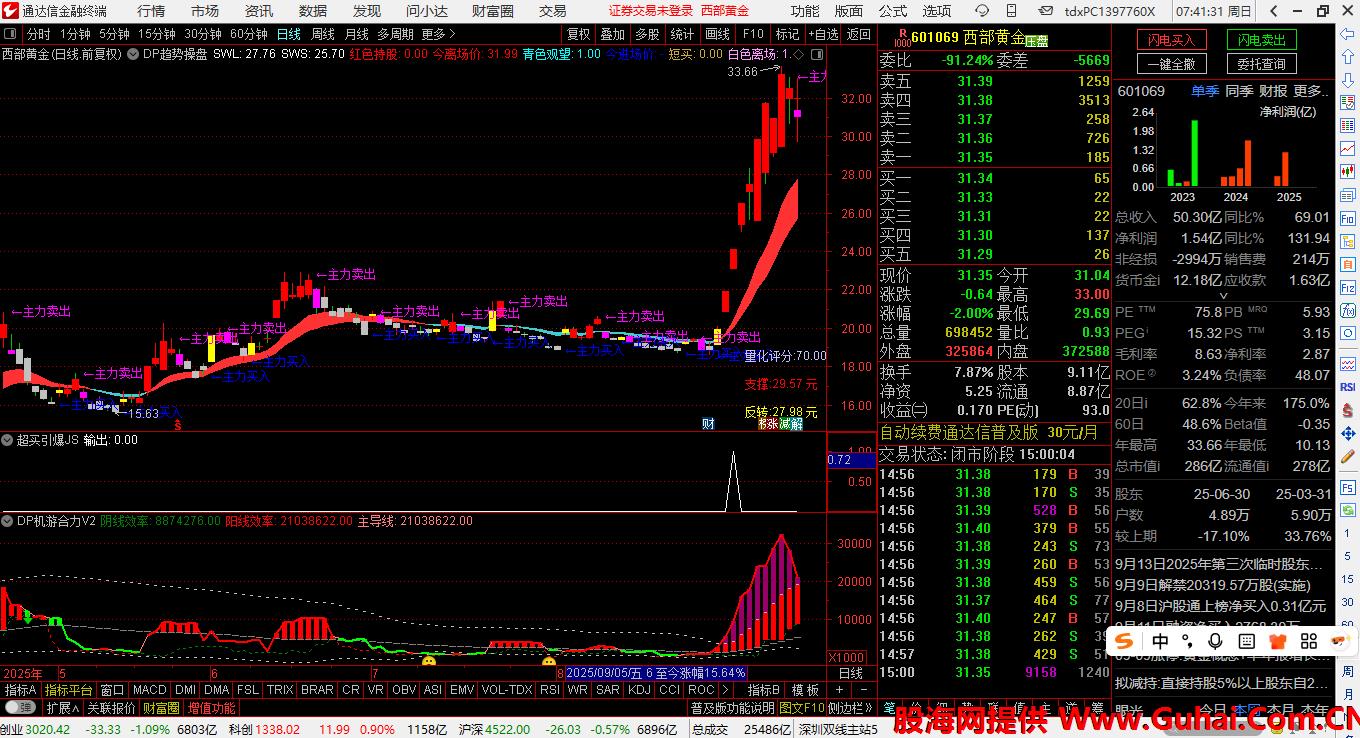Select the '单季' single-quarter option
The width and height of the screenshot is (1360, 738).
(1204, 91)
